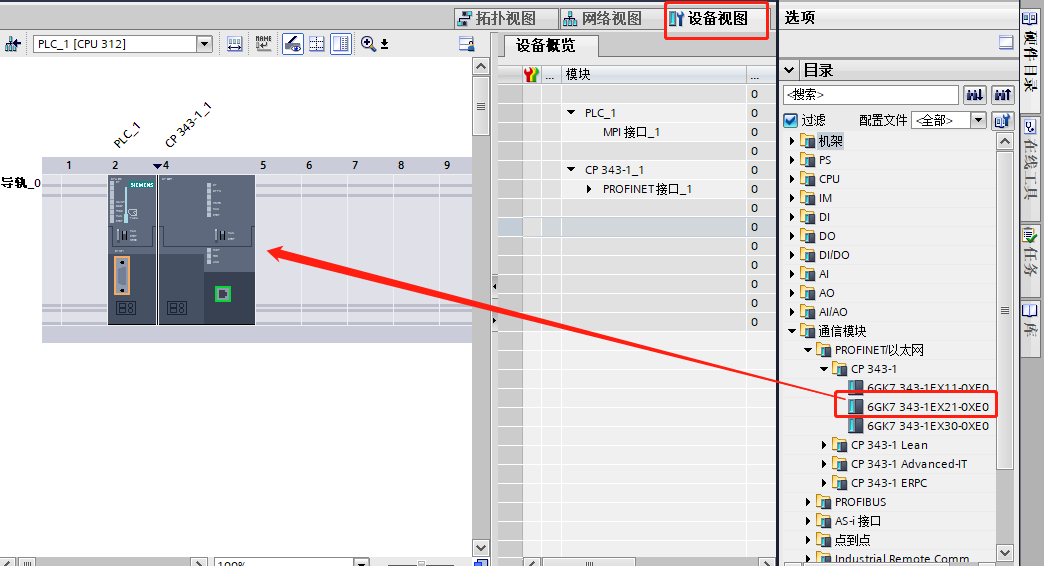Click the profile settings wrench icon
The width and height of the screenshot is (1044, 566).
coord(1002,121)
